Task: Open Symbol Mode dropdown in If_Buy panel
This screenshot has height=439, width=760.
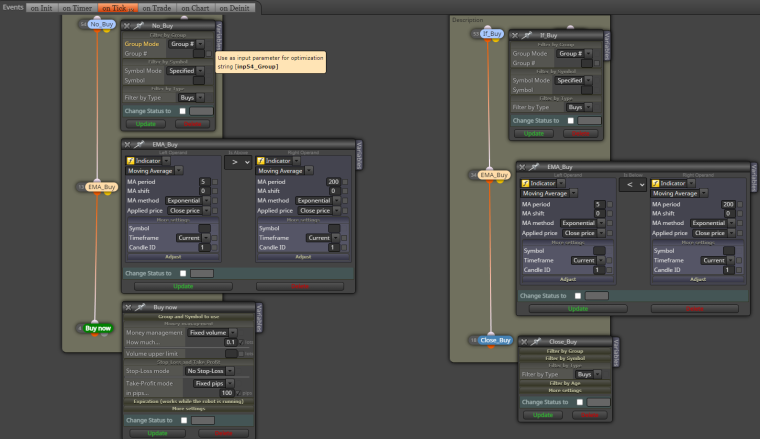Action: (574, 80)
